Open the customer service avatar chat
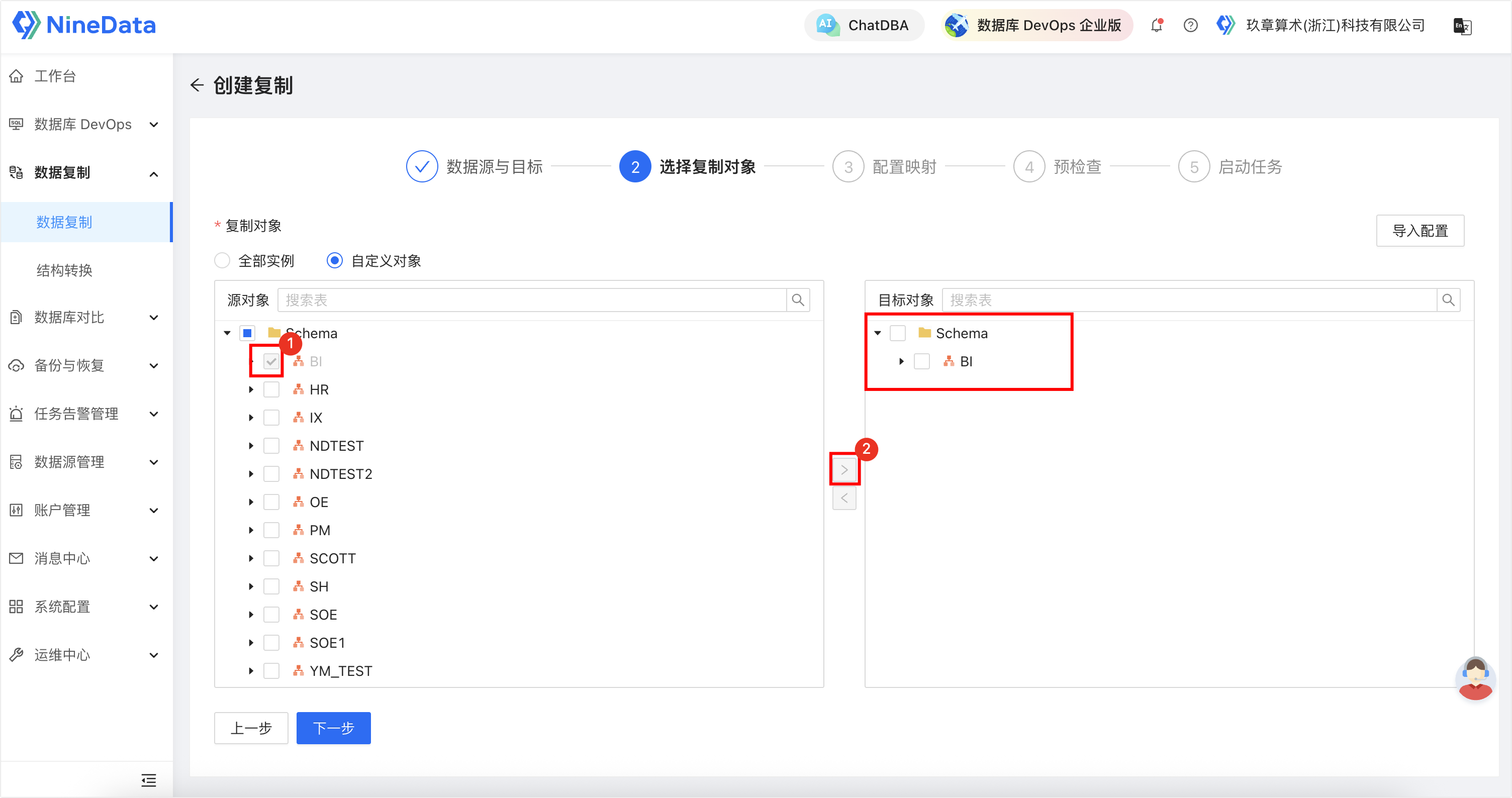This screenshot has width=1512, height=798. click(x=1475, y=678)
